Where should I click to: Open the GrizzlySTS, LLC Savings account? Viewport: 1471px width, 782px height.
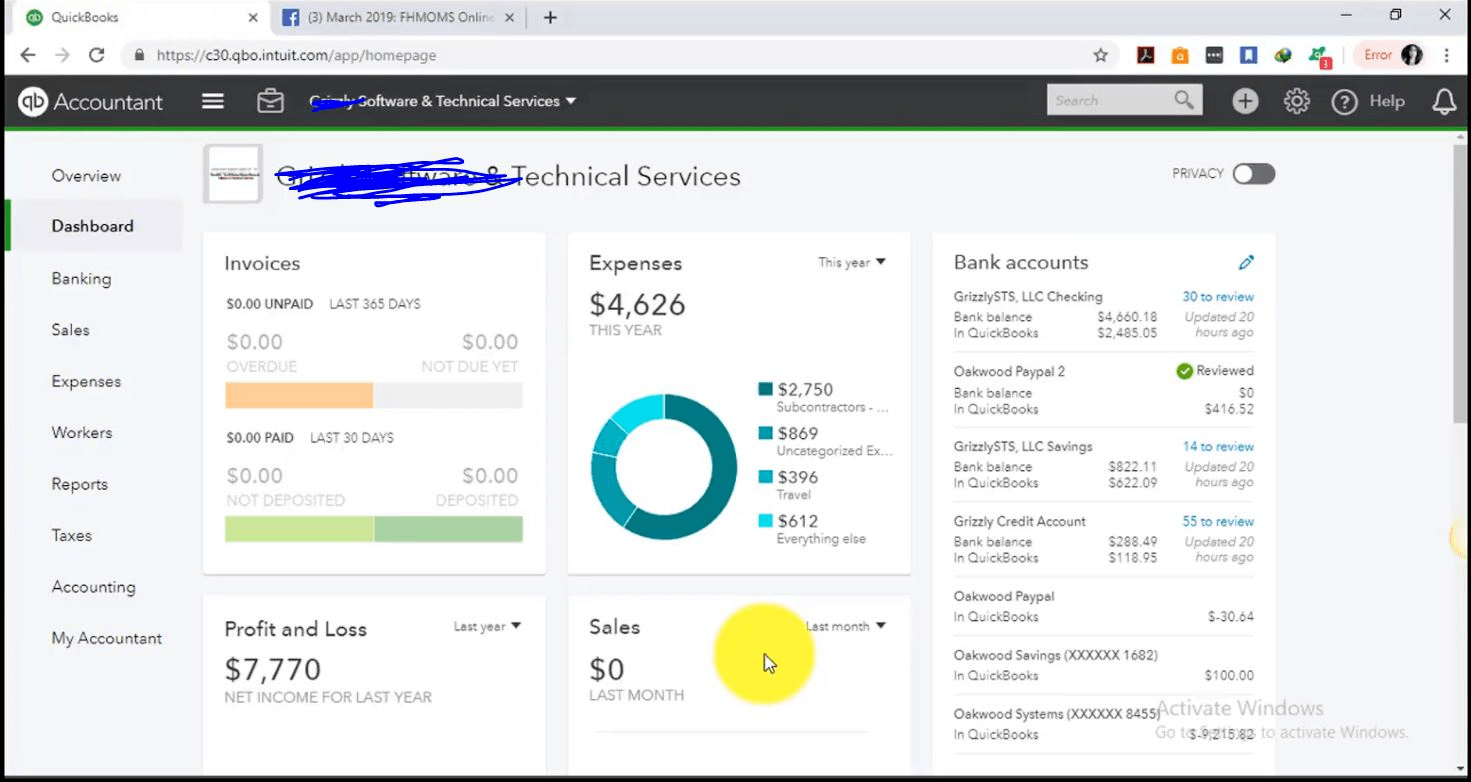(x=1023, y=447)
